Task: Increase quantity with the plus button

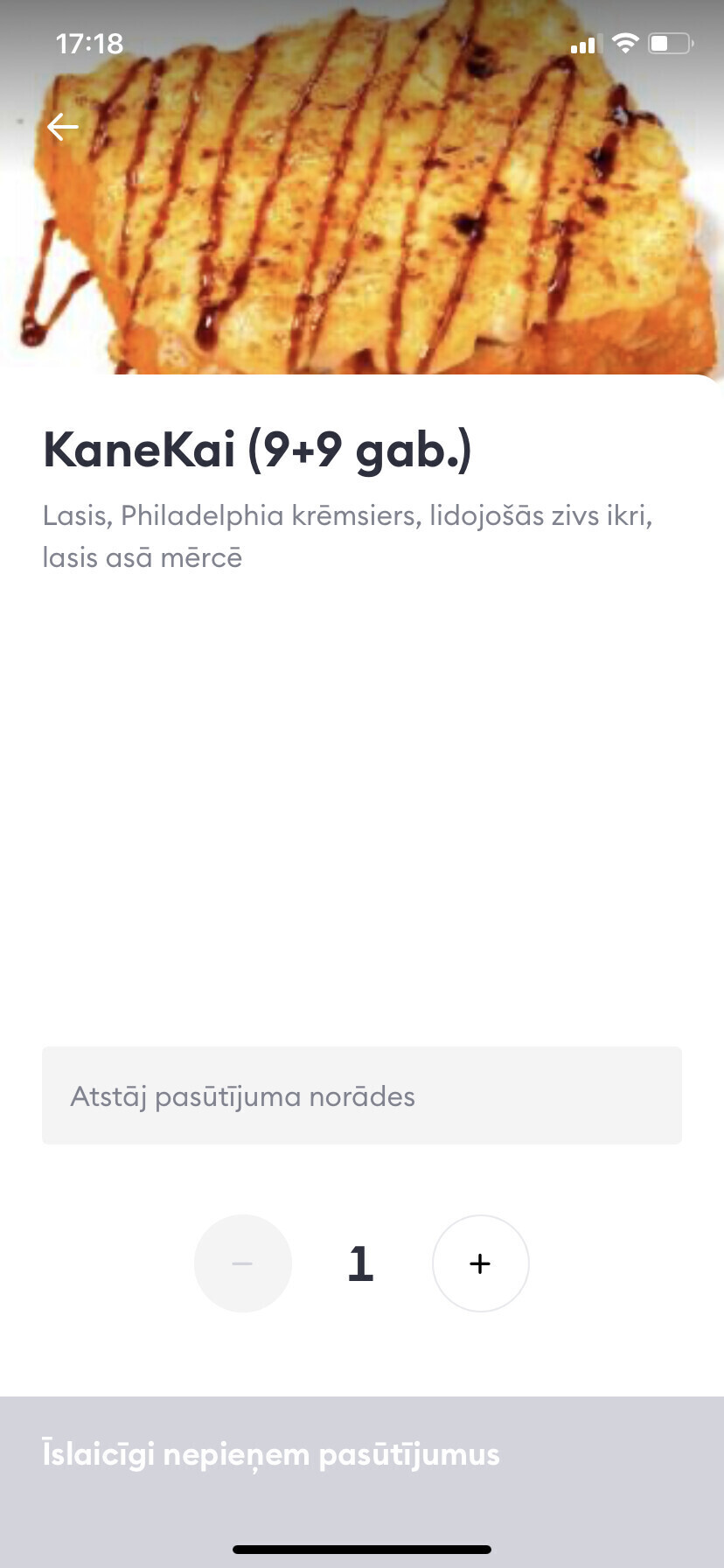Action: 480,1263
